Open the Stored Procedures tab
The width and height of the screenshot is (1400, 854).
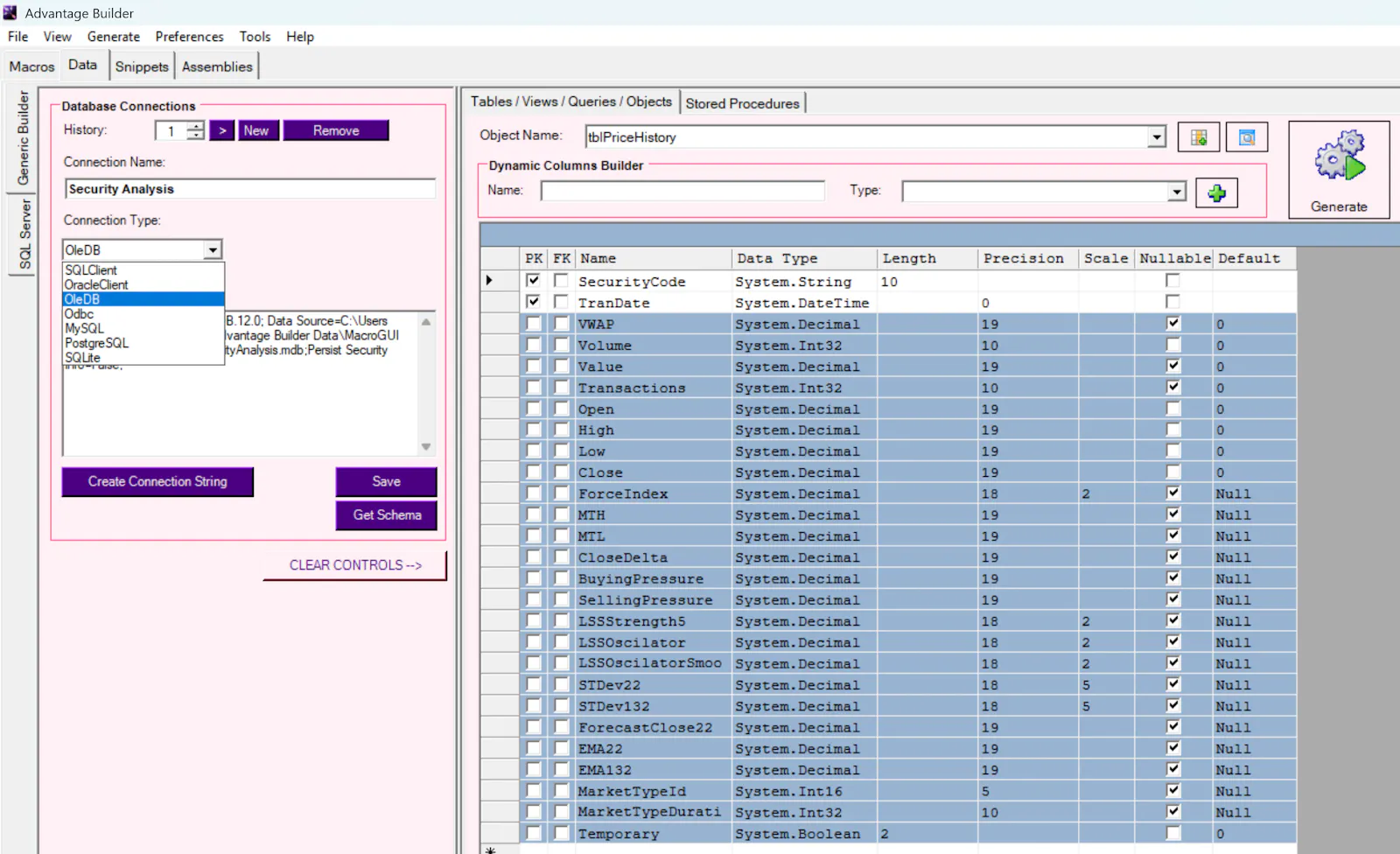(743, 103)
